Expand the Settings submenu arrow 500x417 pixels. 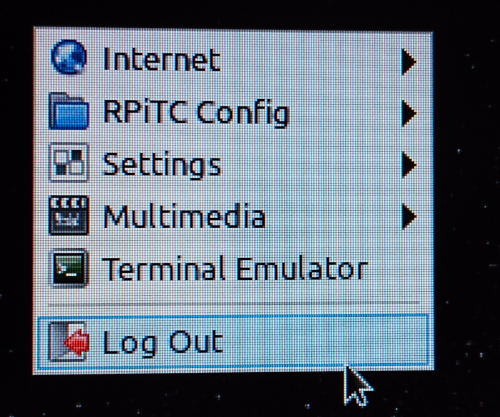(409, 165)
